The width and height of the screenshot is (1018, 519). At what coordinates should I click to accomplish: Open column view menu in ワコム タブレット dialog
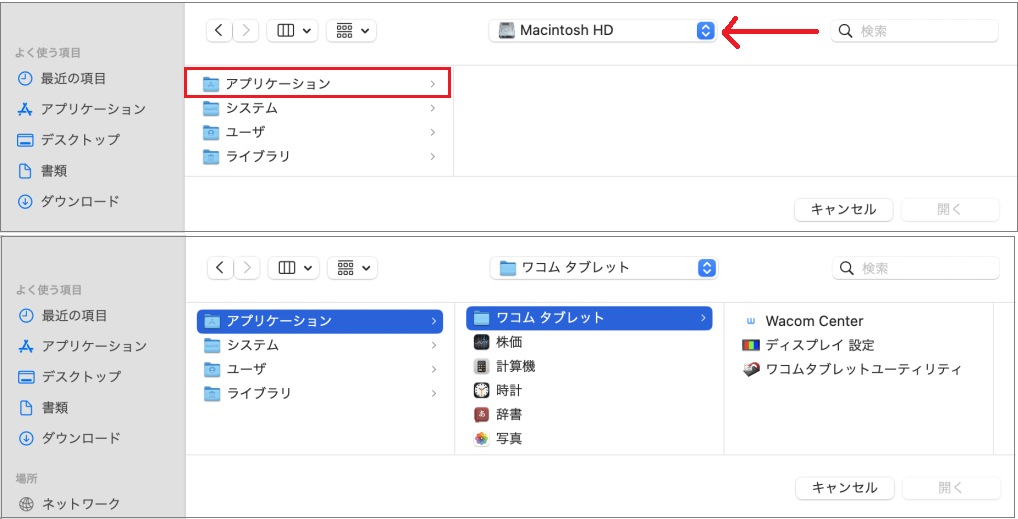[293, 268]
